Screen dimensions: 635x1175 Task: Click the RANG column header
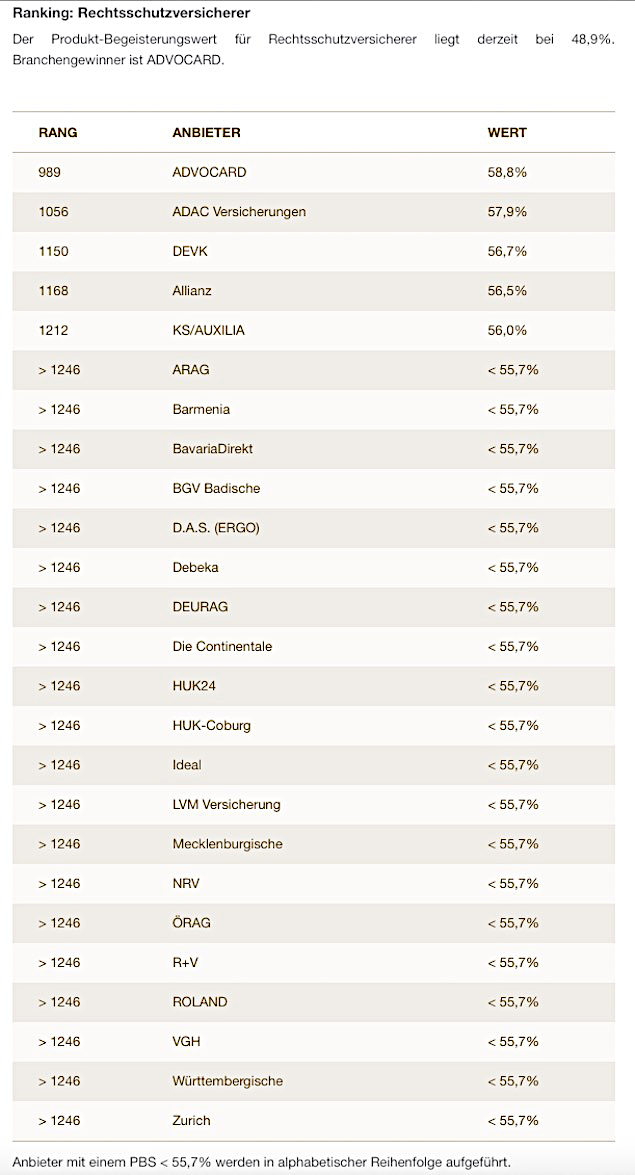point(58,132)
